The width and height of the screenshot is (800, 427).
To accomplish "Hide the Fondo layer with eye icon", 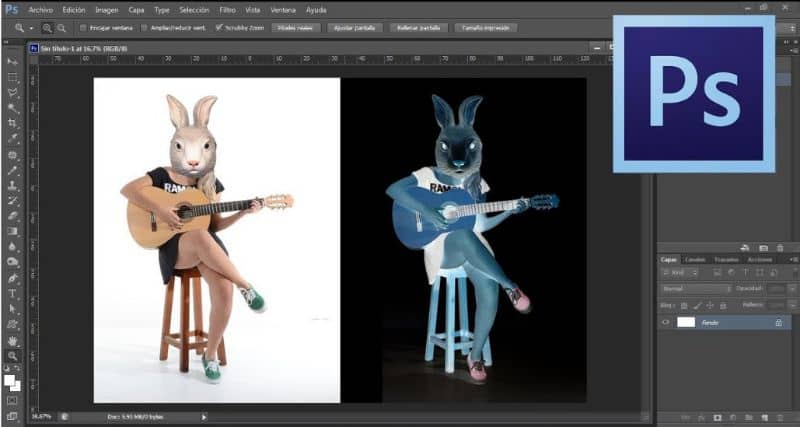I will coord(665,322).
